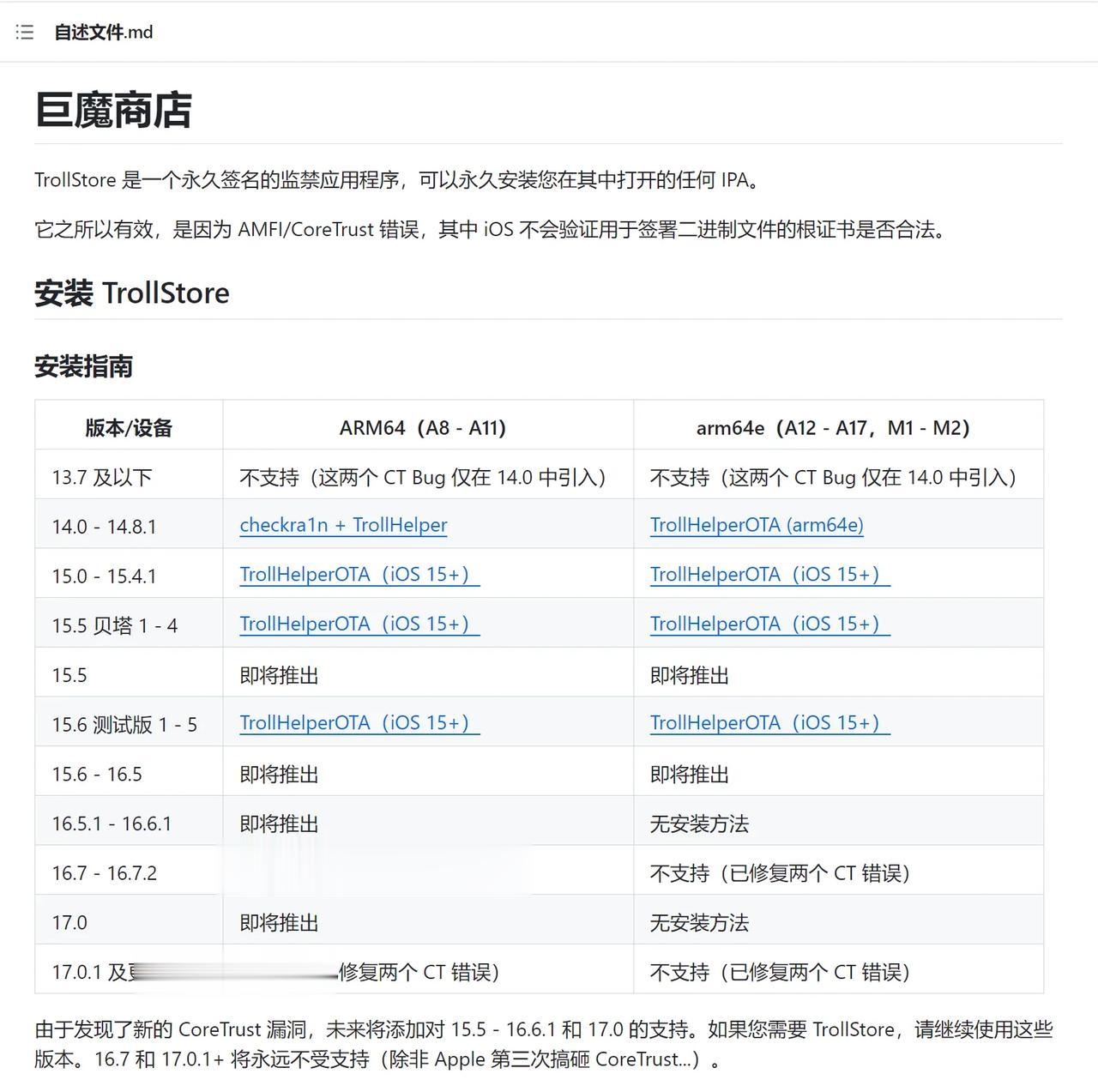The width and height of the screenshot is (1098, 1092).
Task: Open ARM64 TrollHelperOTA link in 15.5 贝塔 1 - 4 row
Action: [x=359, y=624]
